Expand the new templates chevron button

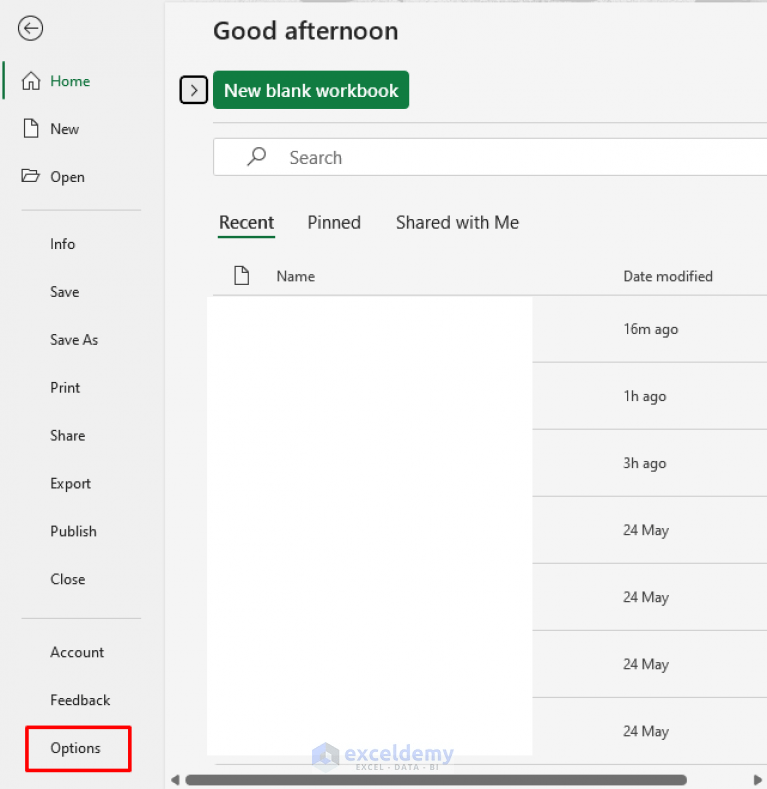[x=194, y=91]
